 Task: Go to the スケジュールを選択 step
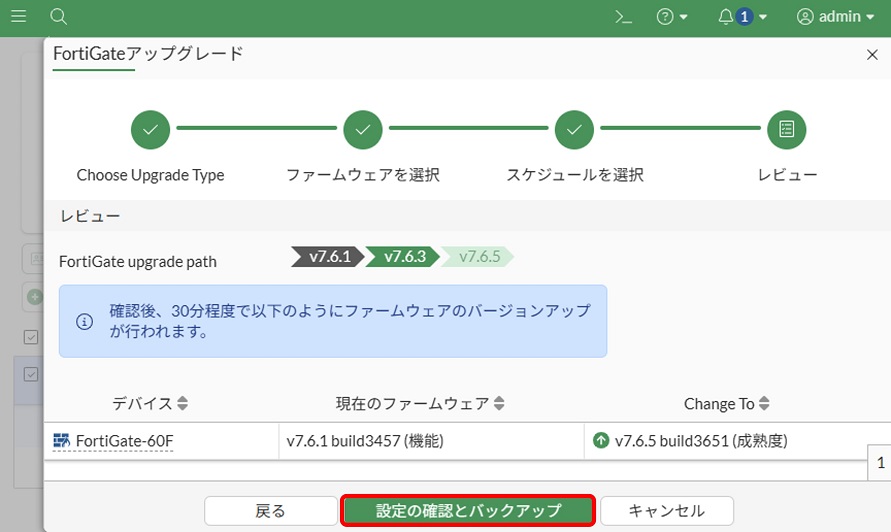[x=575, y=129]
